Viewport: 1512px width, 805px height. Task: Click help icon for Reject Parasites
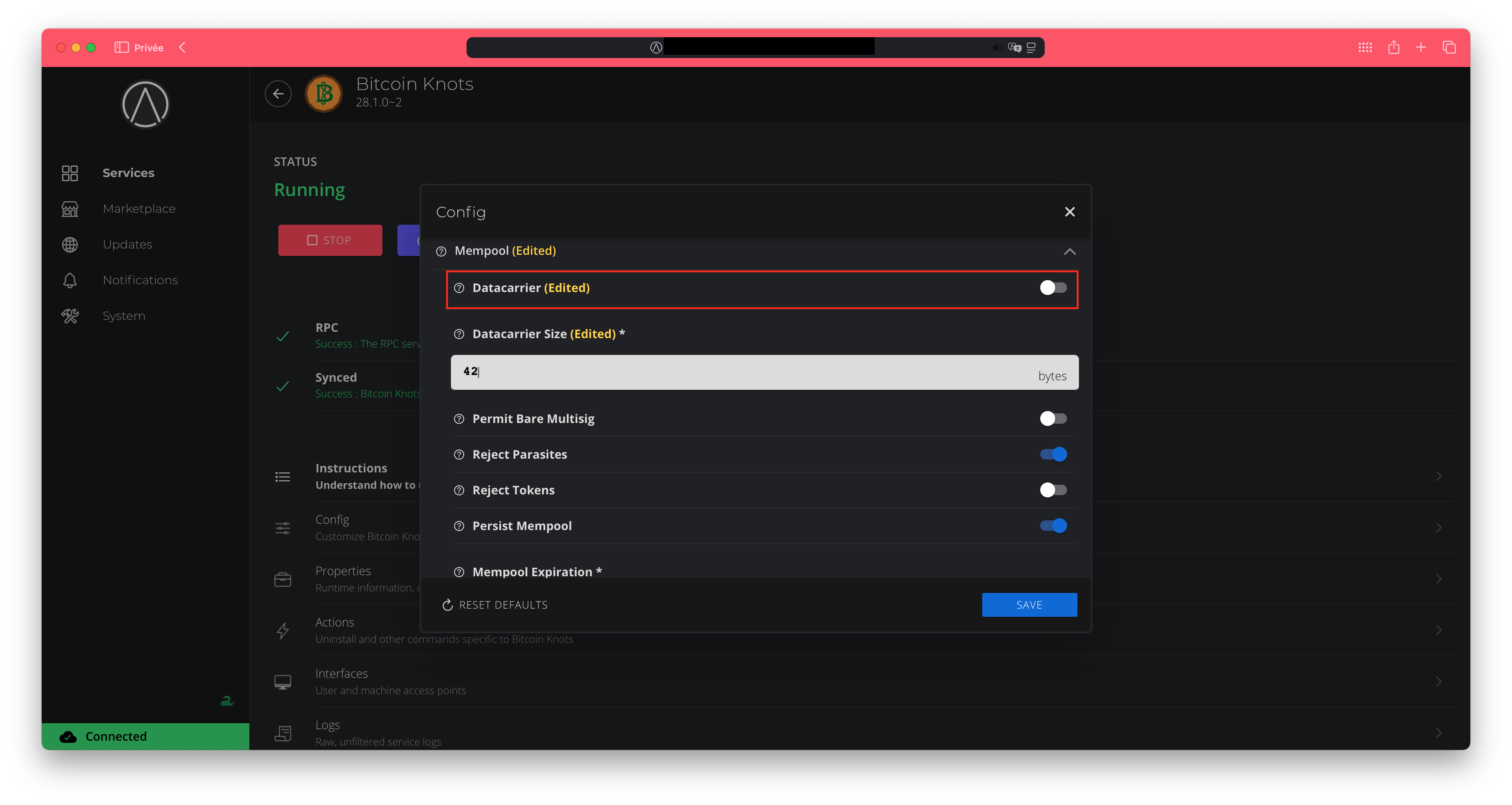pyautogui.click(x=459, y=455)
